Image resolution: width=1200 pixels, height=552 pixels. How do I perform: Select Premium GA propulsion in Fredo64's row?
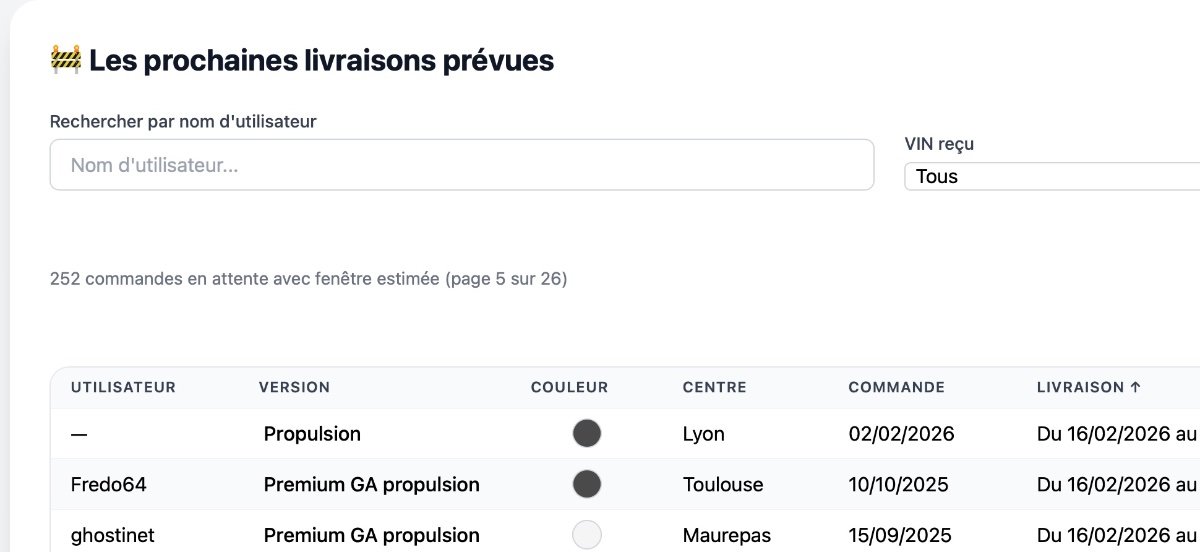371,485
